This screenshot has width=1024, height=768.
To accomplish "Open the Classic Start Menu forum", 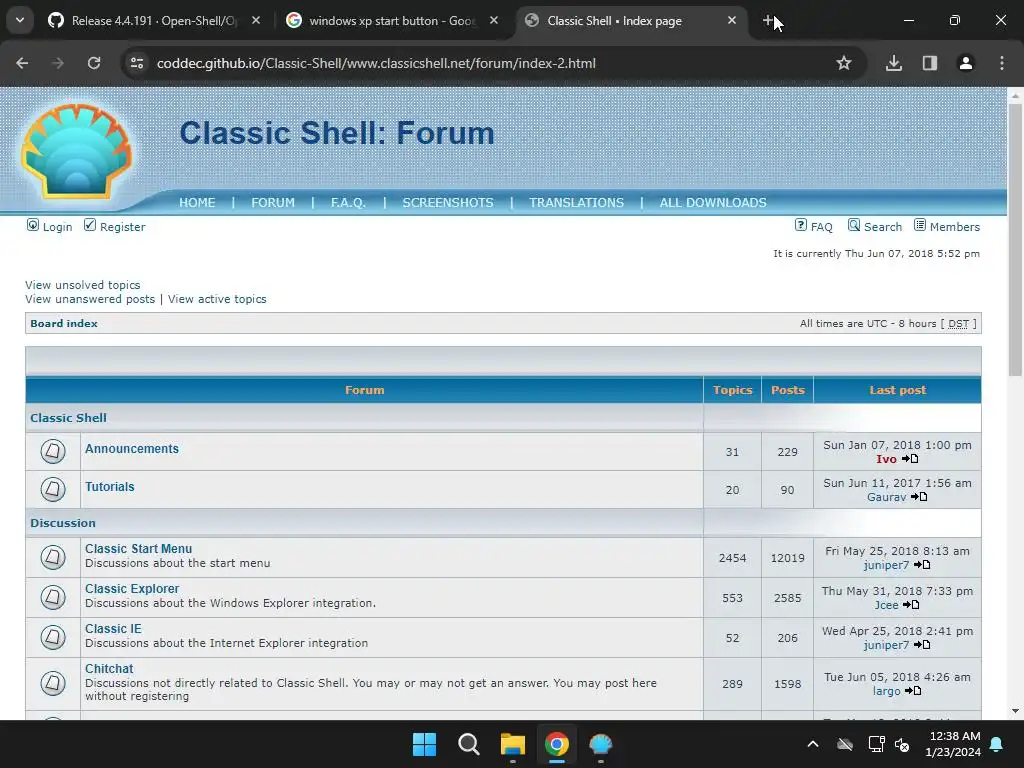I will pyautogui.click(x=138, y=549).
